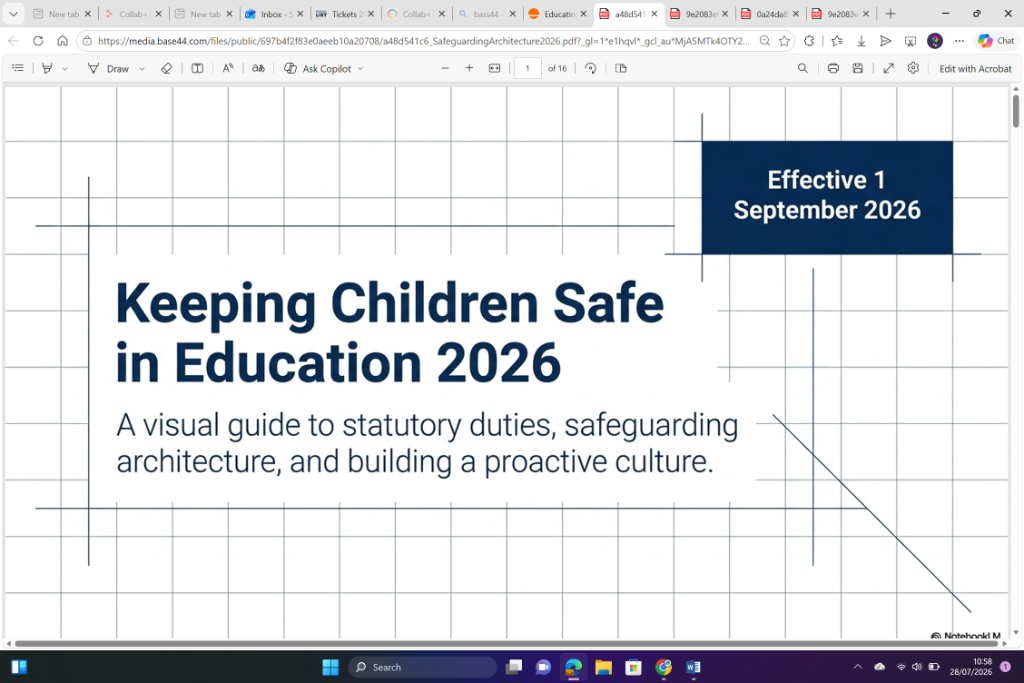Viewport: 1024px width, 683px height.
Task: Open Copilot Chat sidebar
Action: (997, 40)
